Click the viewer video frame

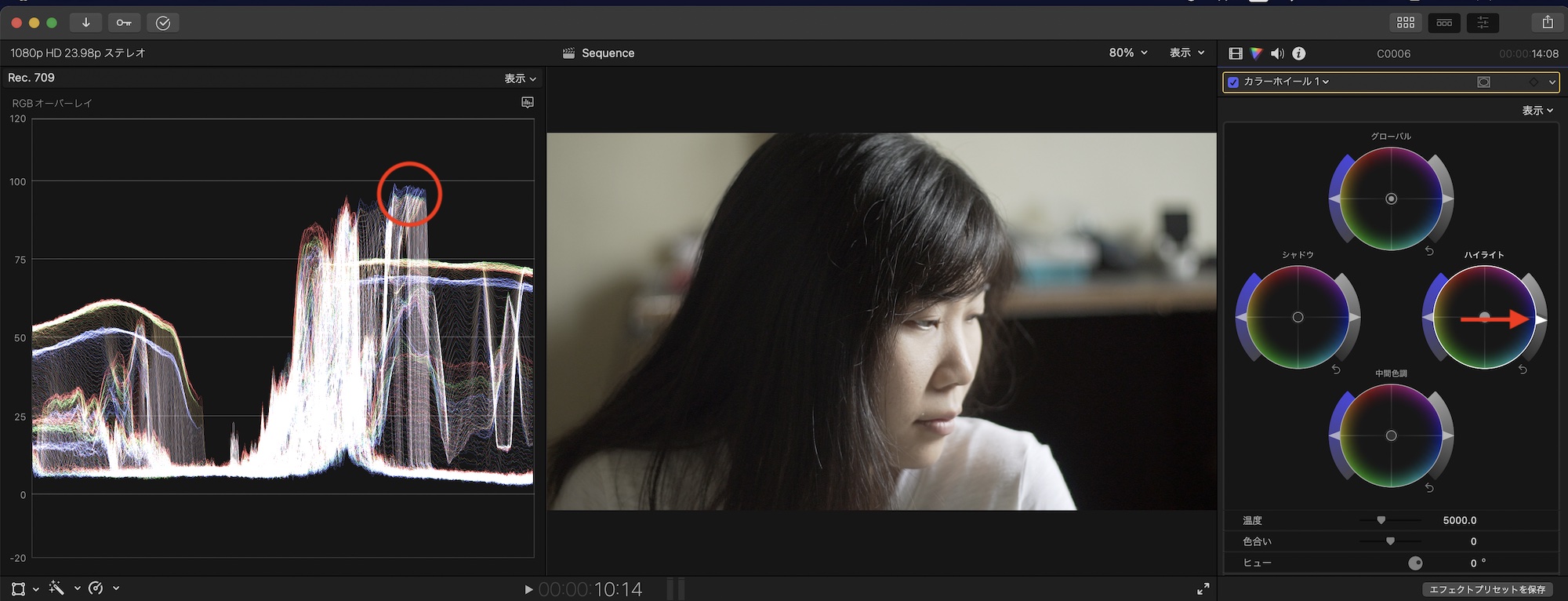[881, 322]
